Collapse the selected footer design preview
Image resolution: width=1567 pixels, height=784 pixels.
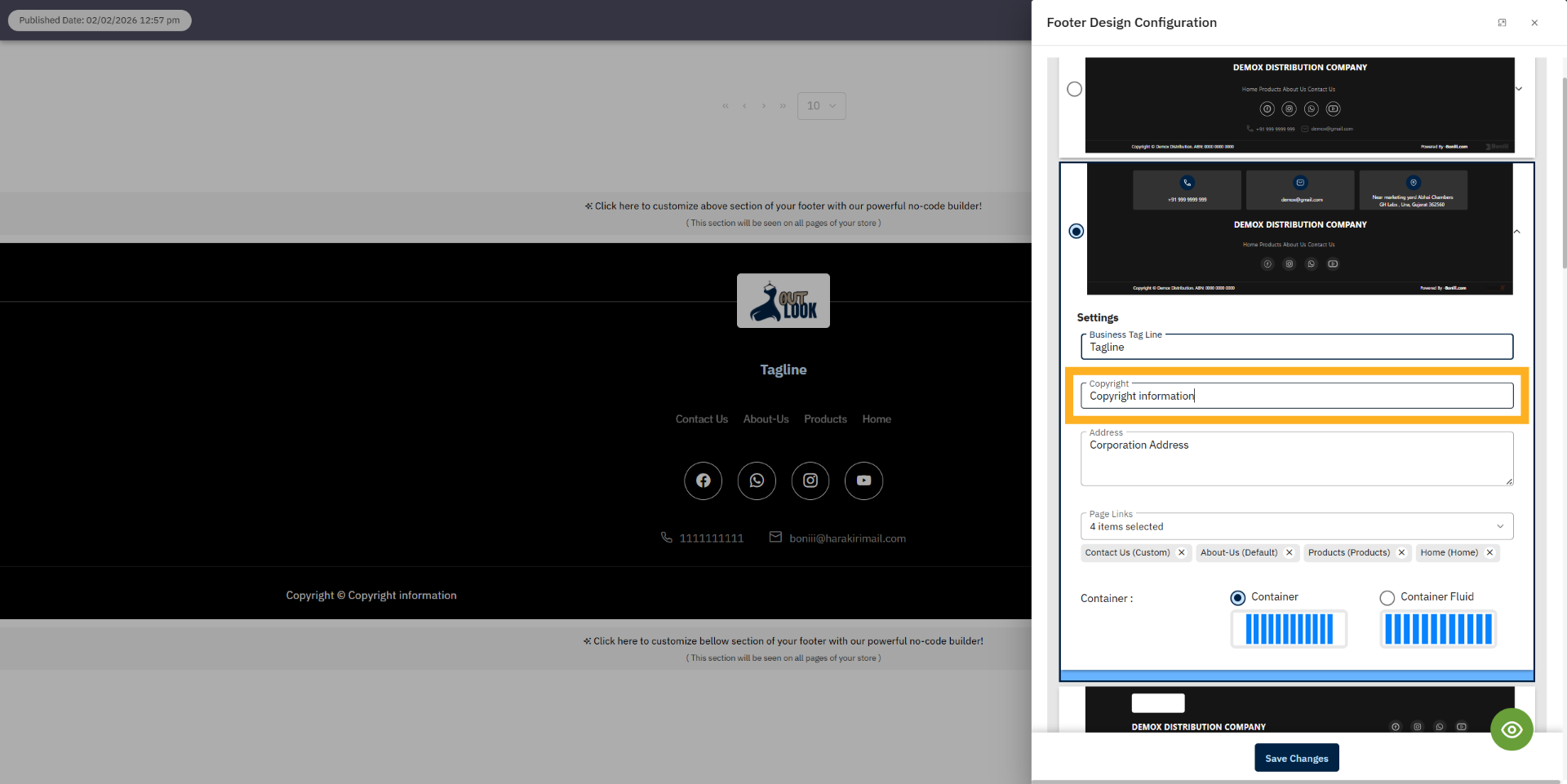click(x=1517, y=232)
